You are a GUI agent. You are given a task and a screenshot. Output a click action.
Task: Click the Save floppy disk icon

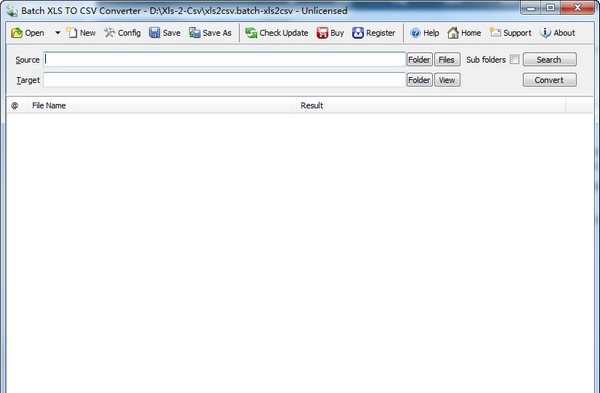coord(155,33)
